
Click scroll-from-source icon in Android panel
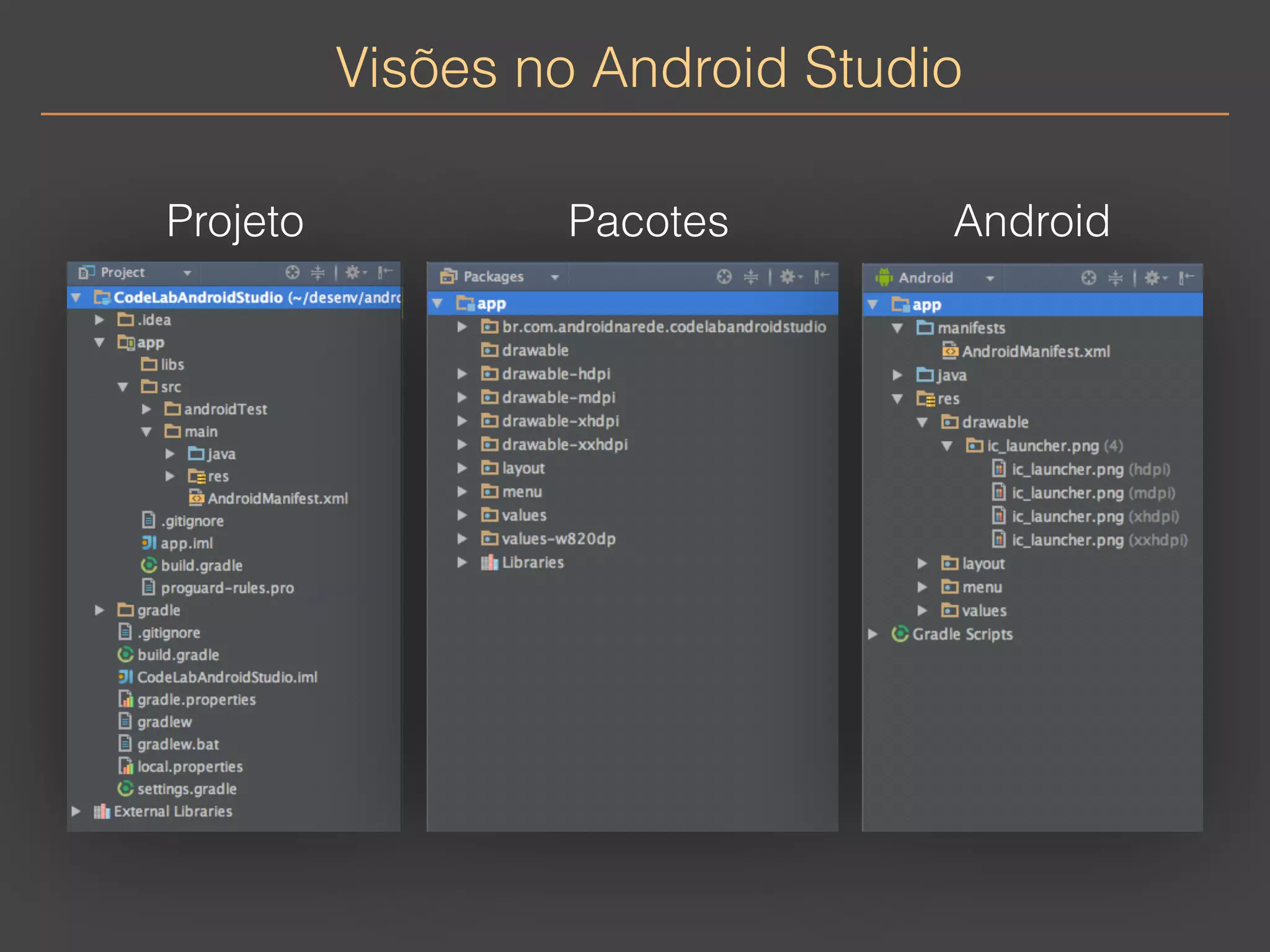click(1089, 278)
